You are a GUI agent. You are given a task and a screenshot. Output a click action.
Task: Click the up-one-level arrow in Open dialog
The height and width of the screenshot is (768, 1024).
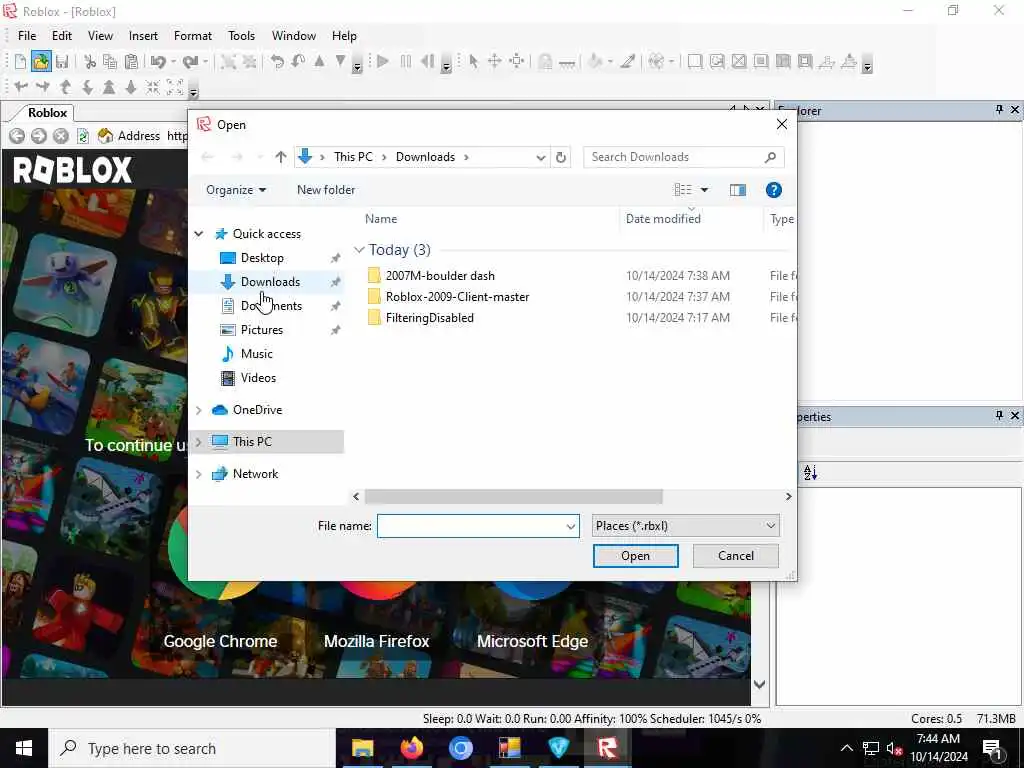(281, 157)
